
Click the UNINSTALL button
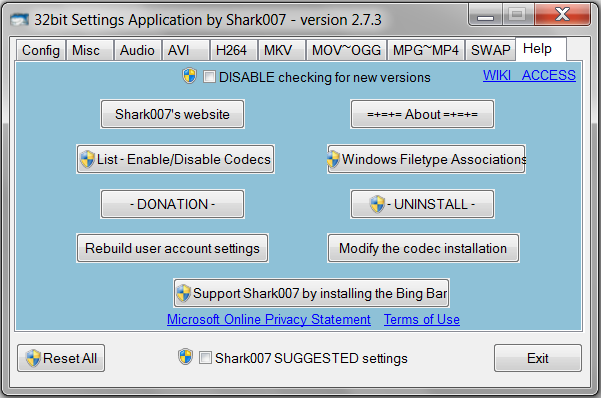(x=422, y=204)
